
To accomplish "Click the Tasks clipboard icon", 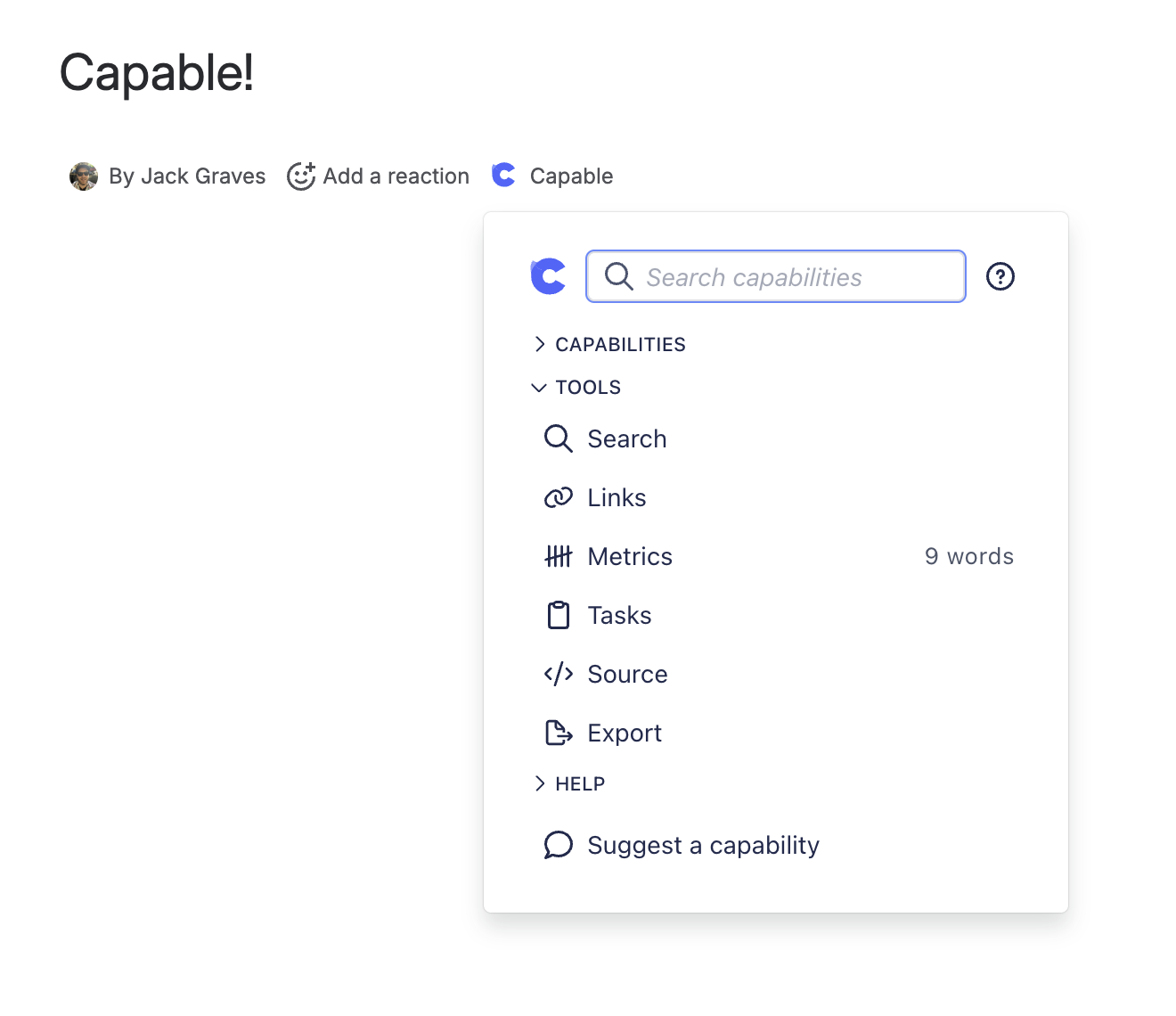I will click(x=558, y=615).
